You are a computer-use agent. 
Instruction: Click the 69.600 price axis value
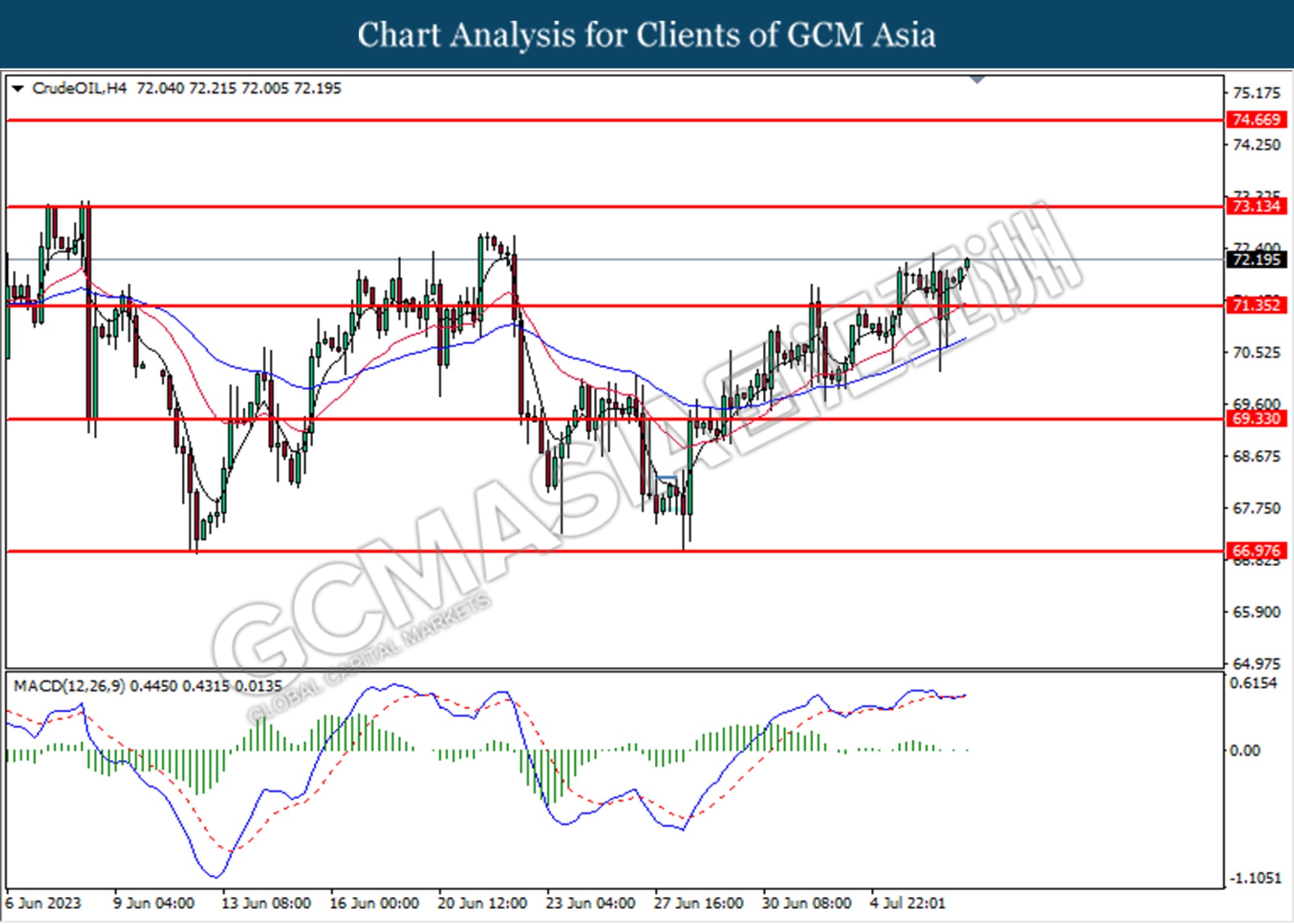coord(1256,404)
